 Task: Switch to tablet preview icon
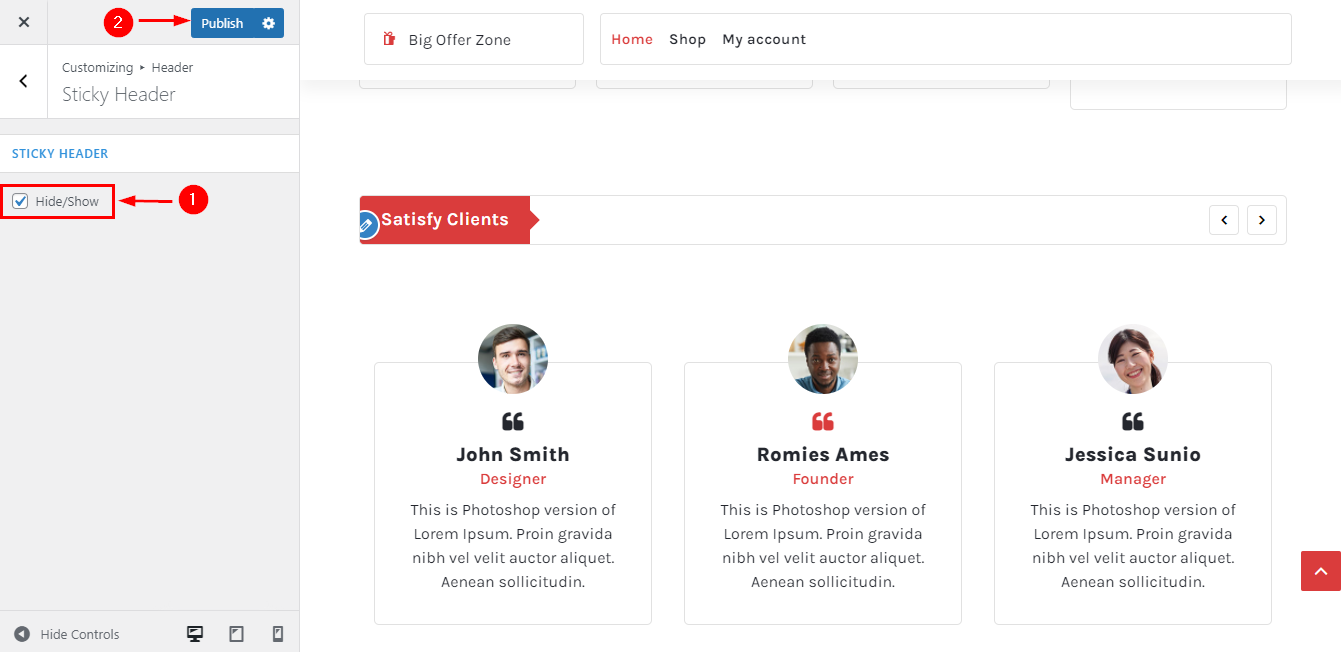237,634
